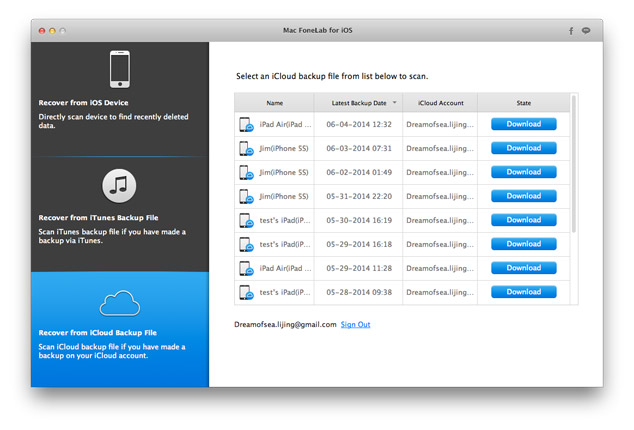Select the date 05-31-2014 22:20 cell
Viewport: 634px width, 430px height.
click(359, 196)
